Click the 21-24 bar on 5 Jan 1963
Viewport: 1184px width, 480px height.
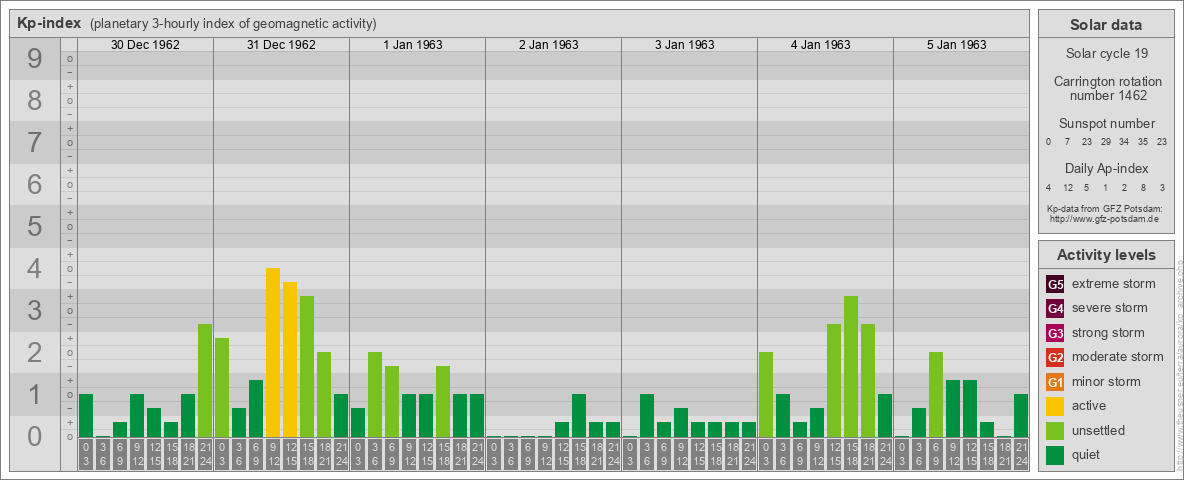pyautogui.click(x=1020, y=416)
